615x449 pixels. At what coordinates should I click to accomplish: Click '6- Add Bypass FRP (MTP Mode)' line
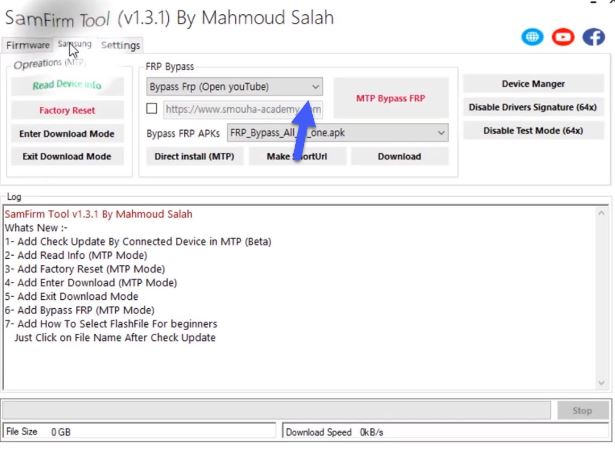80,310
